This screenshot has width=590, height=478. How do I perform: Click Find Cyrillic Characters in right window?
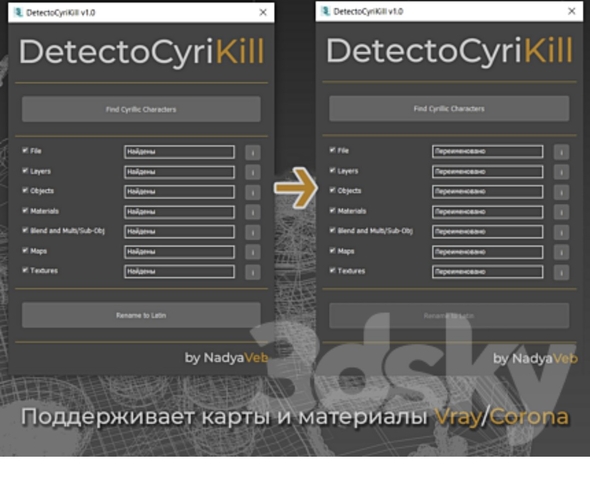(449, 108)
